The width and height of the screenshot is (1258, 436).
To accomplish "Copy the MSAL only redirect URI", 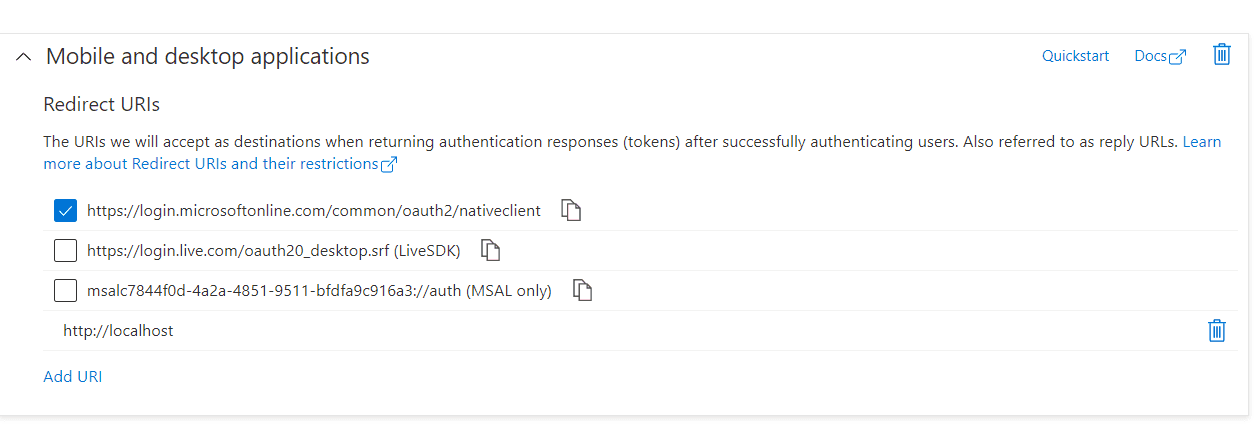I will pos(582,291).
